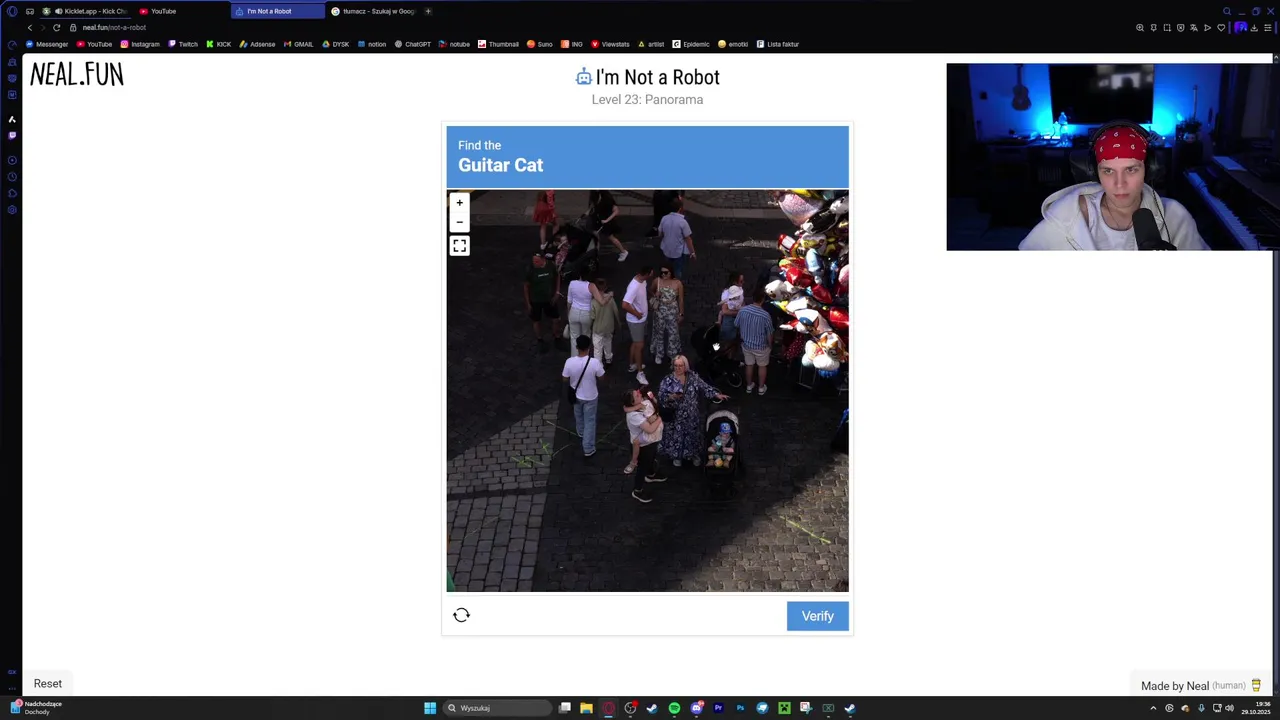Open the Adsense bookmark
This screenshot has width=1280, height=720.
(257, 44)
